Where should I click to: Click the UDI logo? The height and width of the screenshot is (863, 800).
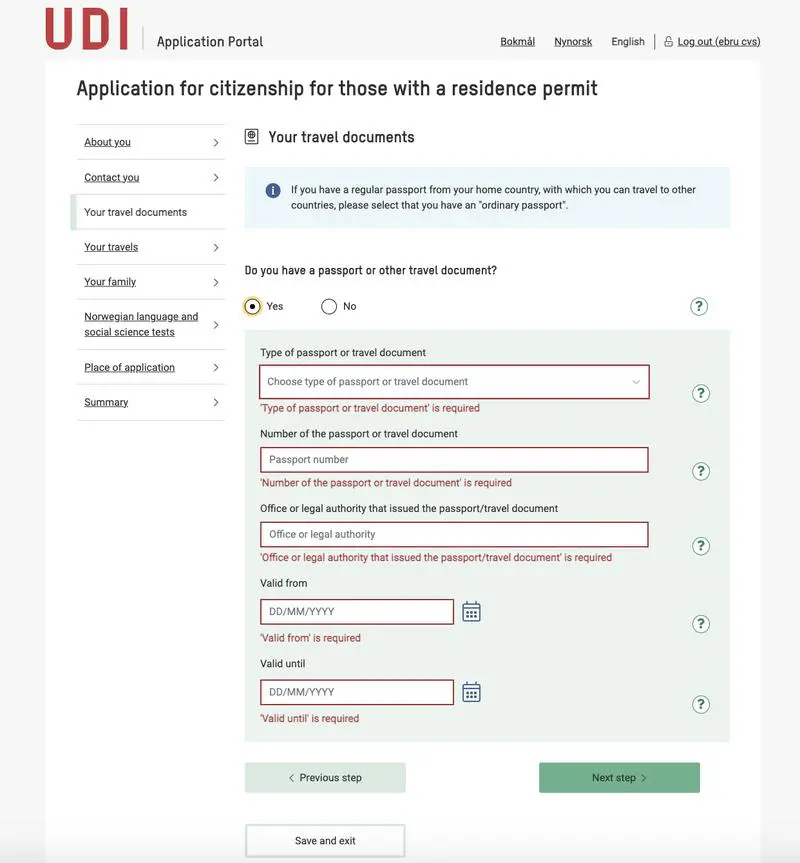87,29
